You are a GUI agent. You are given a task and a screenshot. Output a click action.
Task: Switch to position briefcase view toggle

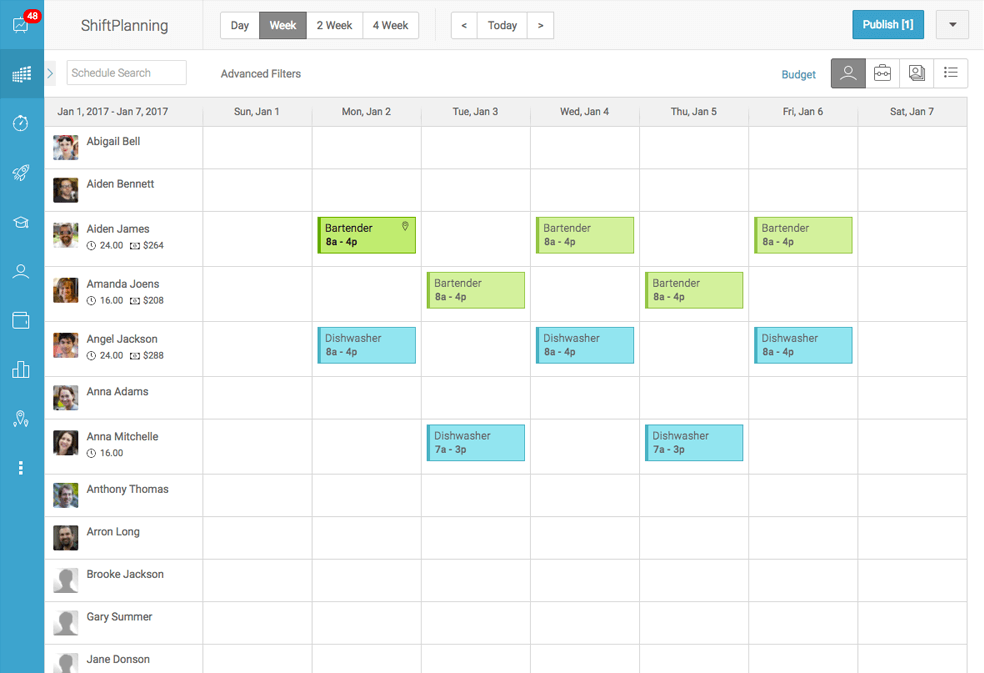[x=882, y=73]
